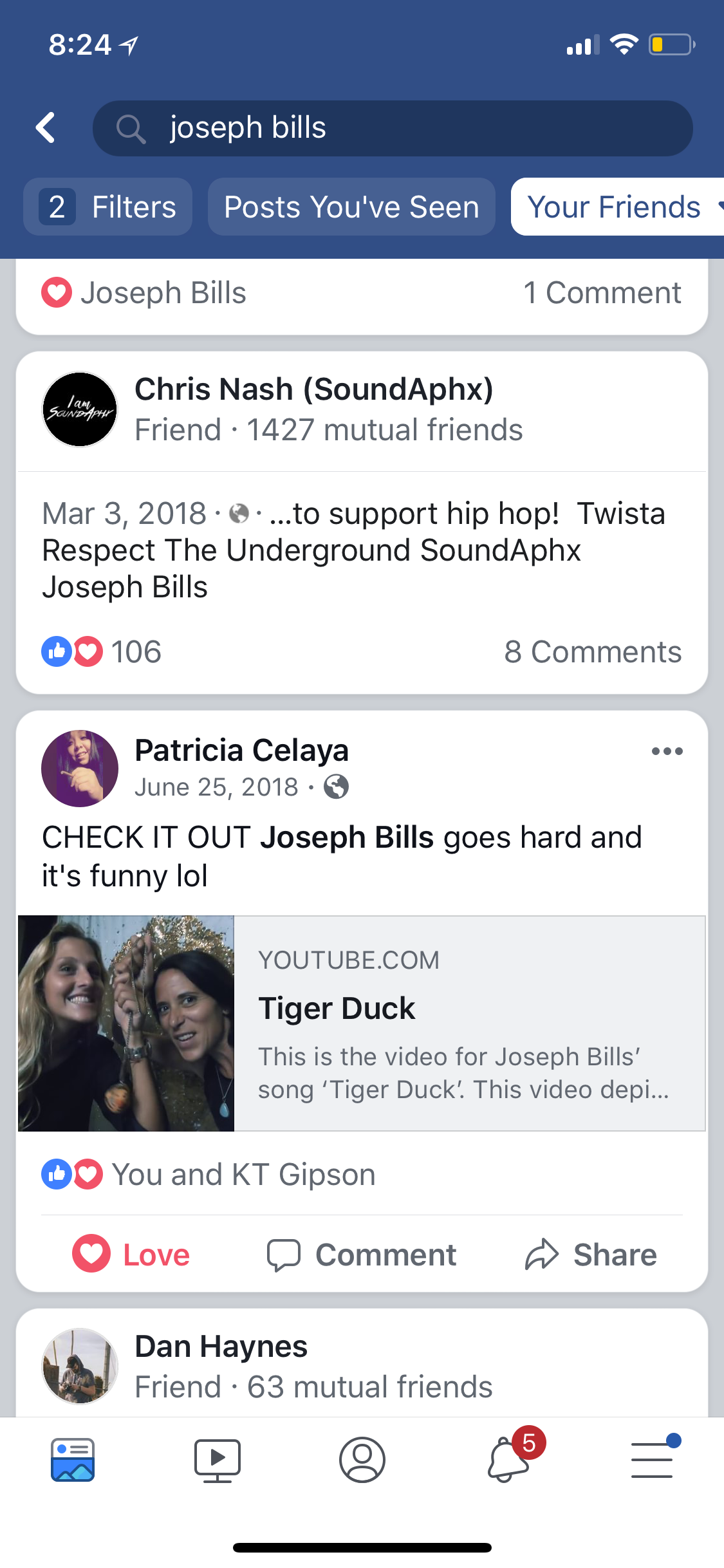This screenshot has width=724, height=1568.
Task: Expand the Your Friends filter dropdown
Action: (x=618, y=207)
